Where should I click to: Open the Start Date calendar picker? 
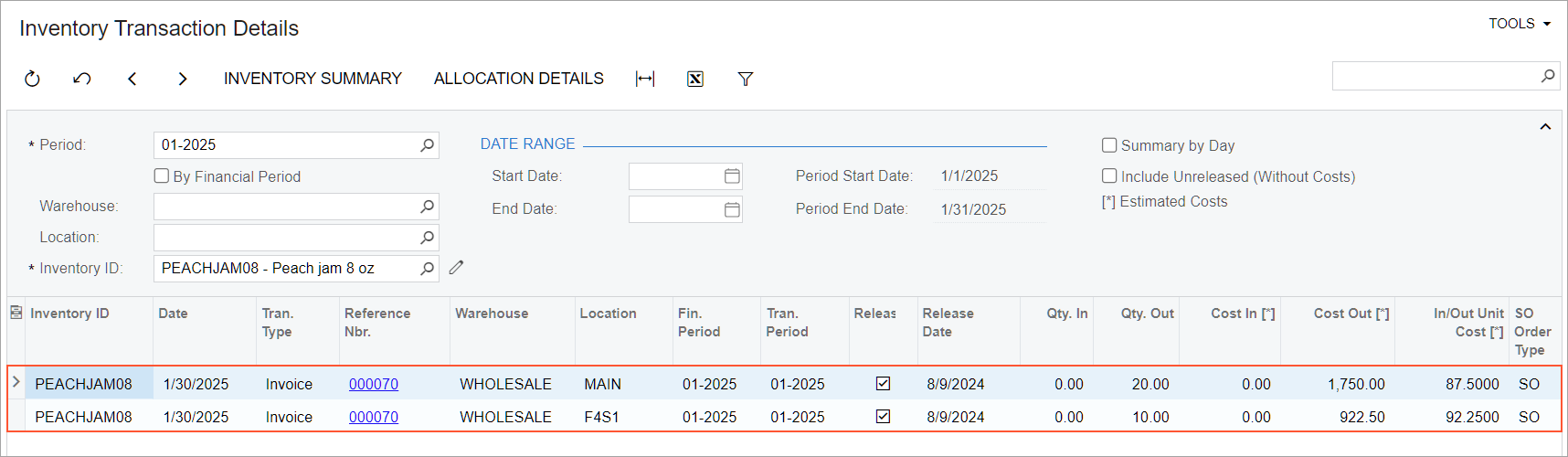(732, 176)
